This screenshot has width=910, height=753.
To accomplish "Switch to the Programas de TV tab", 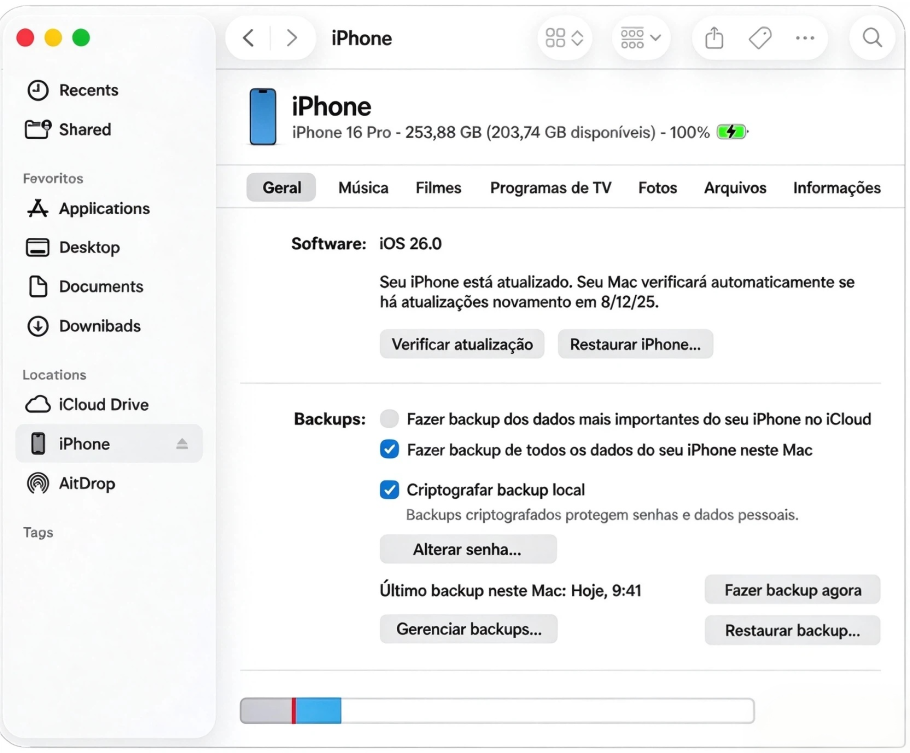I will click(x=551, y=188).
